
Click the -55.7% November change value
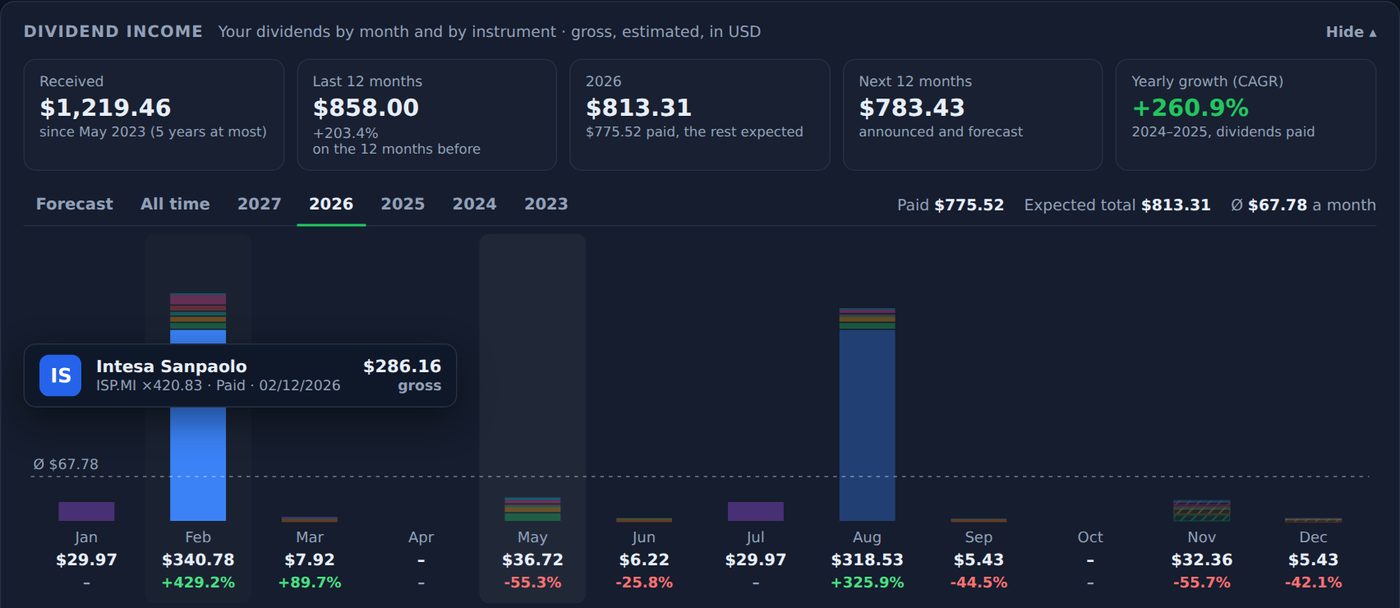click(1202, 583)
